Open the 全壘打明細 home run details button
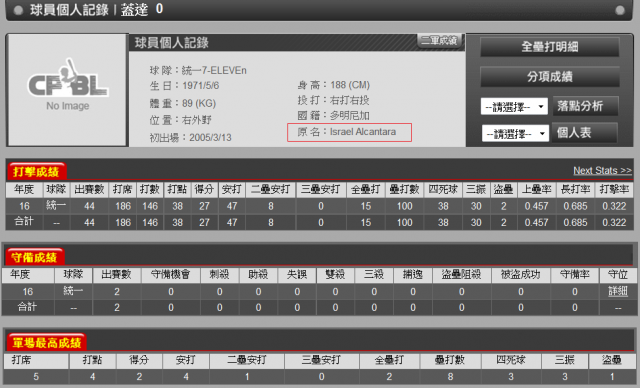640x388 pixels. coord(549,47)
